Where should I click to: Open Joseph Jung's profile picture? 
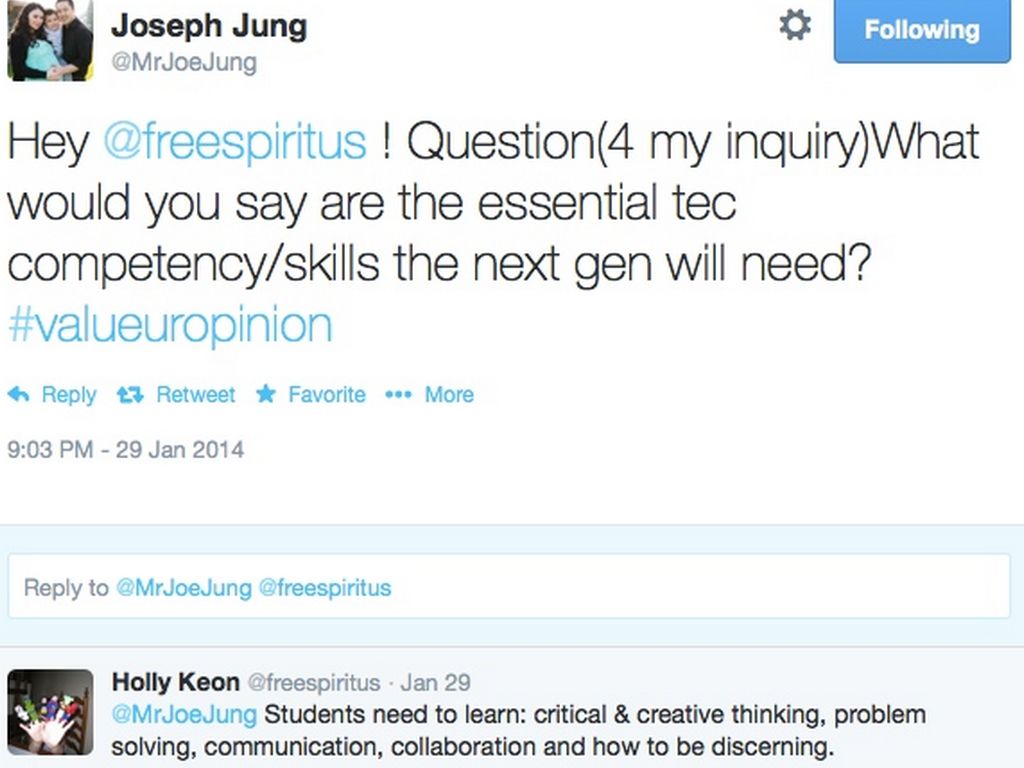50,39
